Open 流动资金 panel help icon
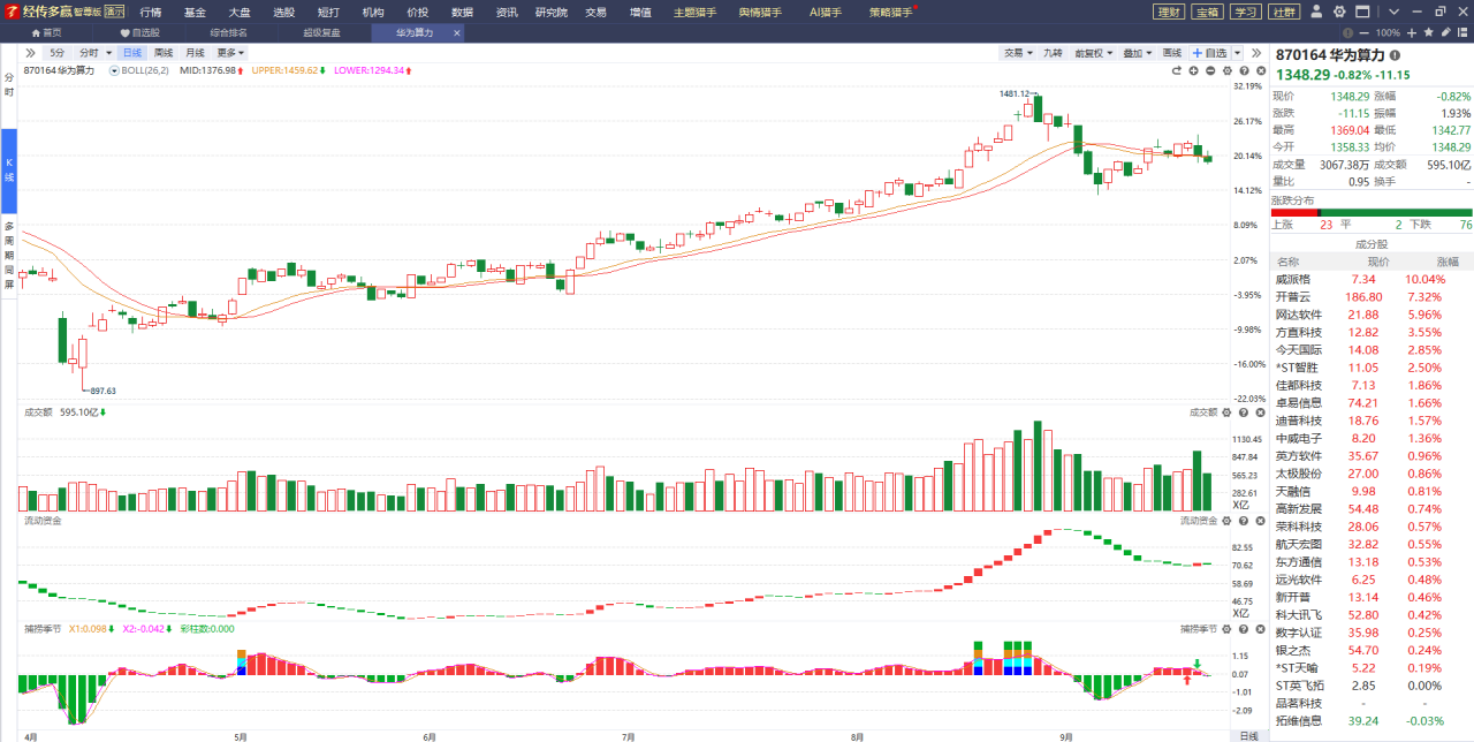 (x=1244, y=520)
